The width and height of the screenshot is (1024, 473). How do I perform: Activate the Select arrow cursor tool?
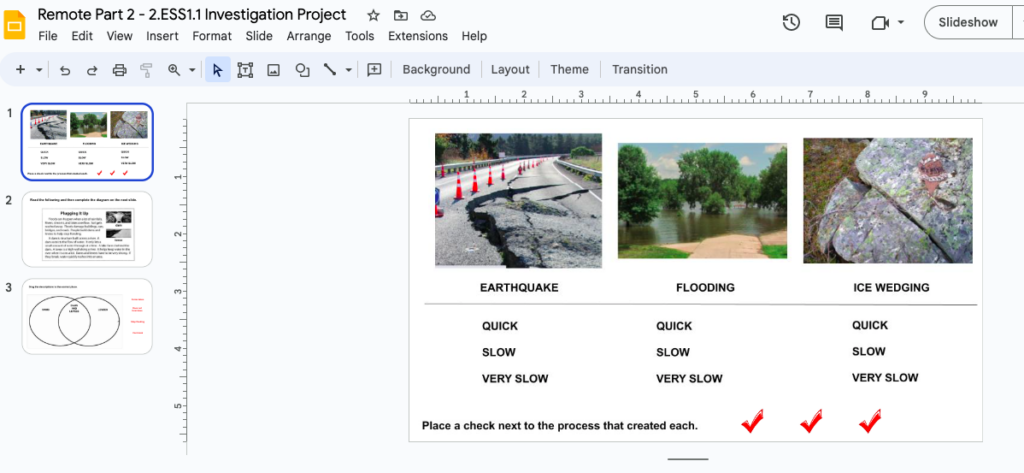click(217, 70)
